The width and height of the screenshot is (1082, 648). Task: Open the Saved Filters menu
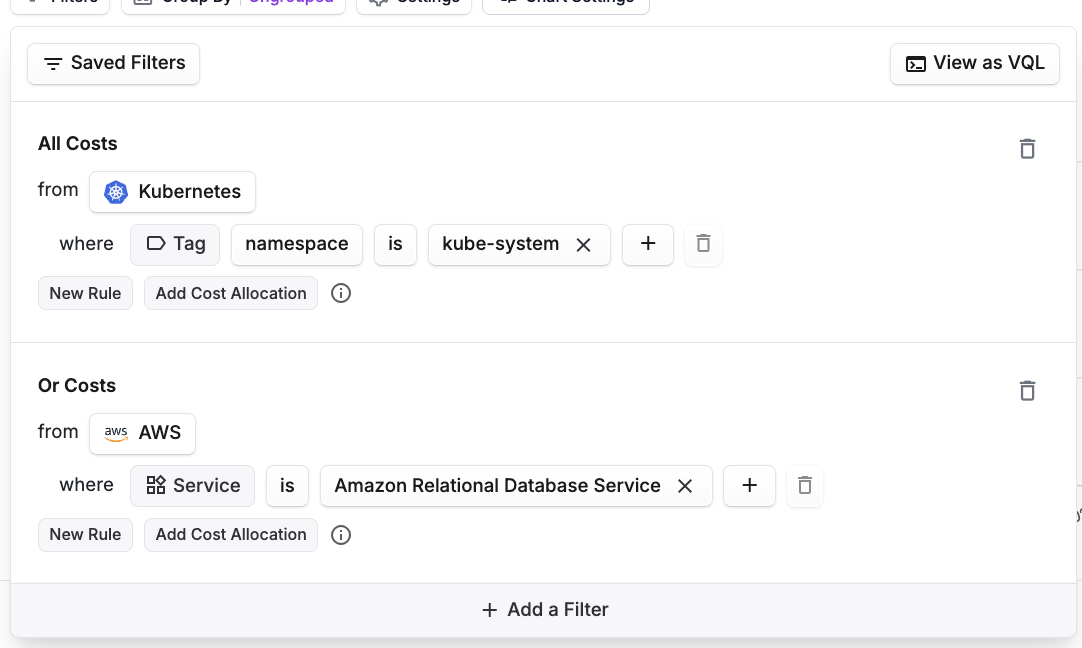coord(113,63)
